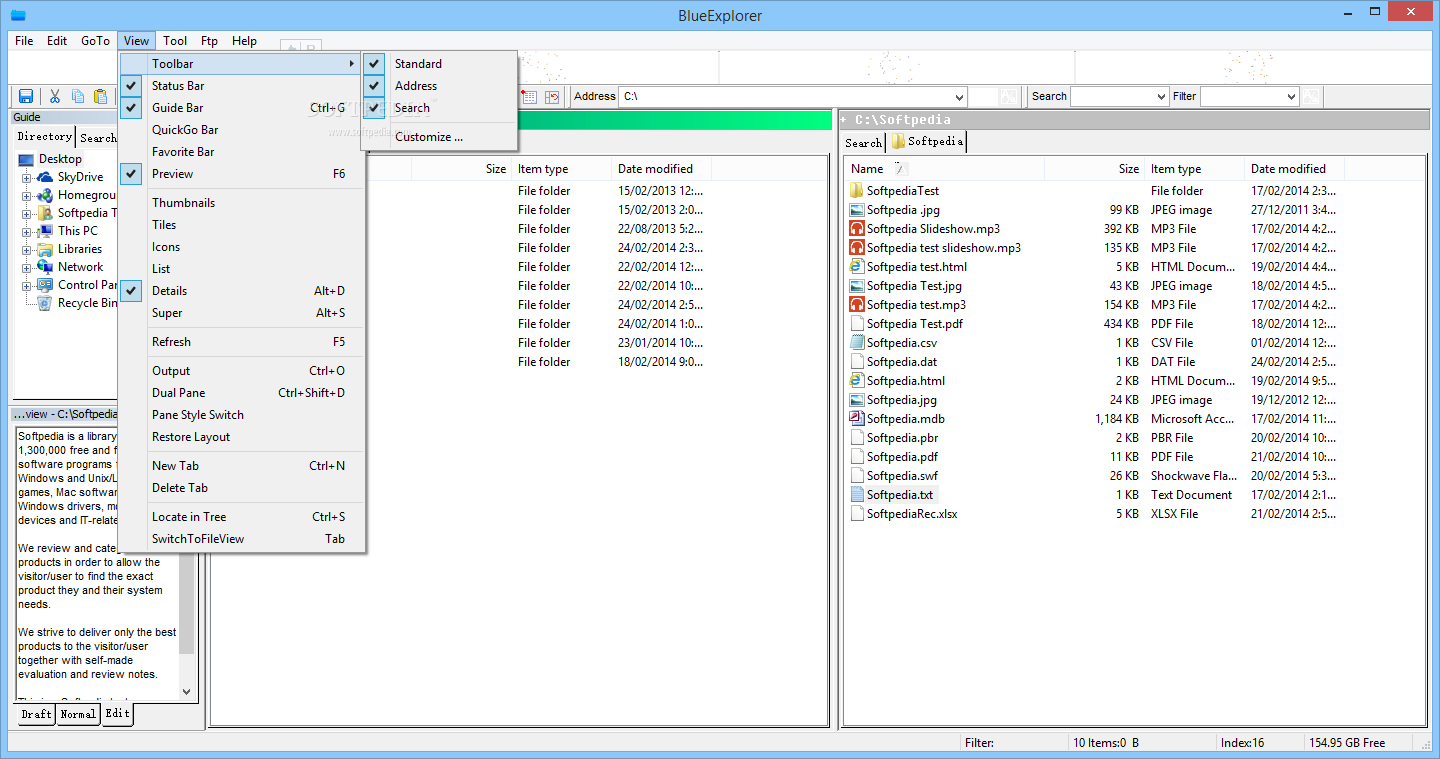Click the SoftpediaRec.xlsx file icon

click(x=856, y=514)
